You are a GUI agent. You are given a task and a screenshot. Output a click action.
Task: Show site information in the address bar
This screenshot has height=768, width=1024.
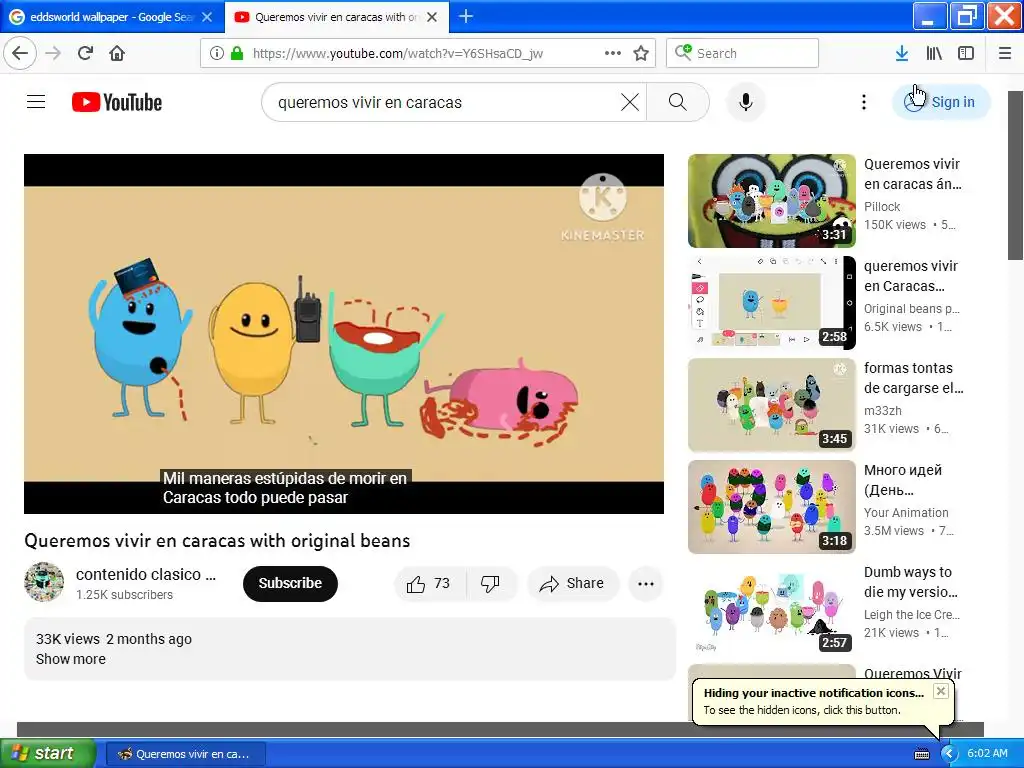coord(216,53)
